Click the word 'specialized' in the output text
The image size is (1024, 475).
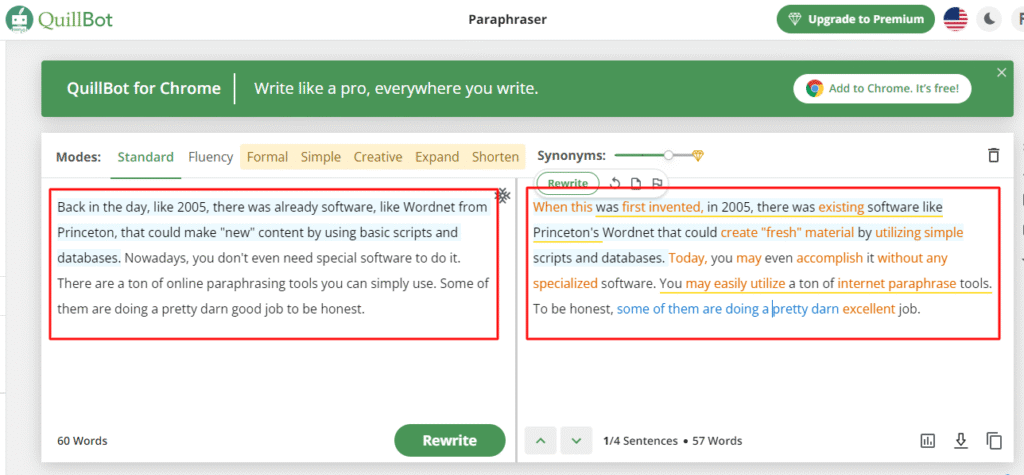tap(565, 284)
